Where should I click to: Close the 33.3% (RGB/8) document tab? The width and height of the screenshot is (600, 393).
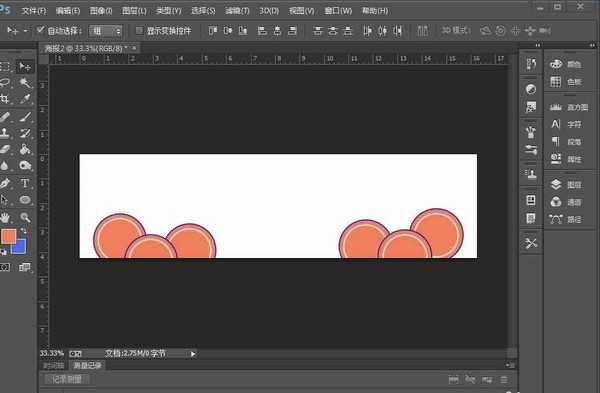pyautogui.click(x=134, y=48)
